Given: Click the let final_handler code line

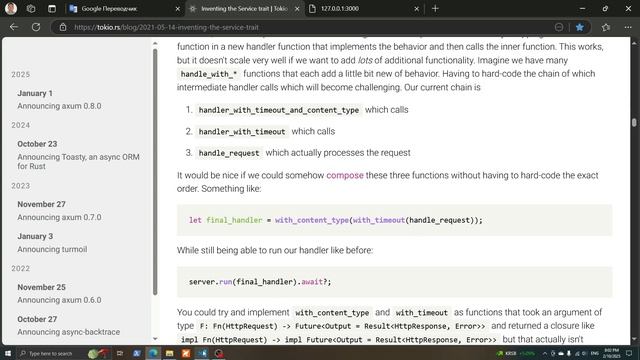Looking at the screenshot, I should click(x=336, y=220).
